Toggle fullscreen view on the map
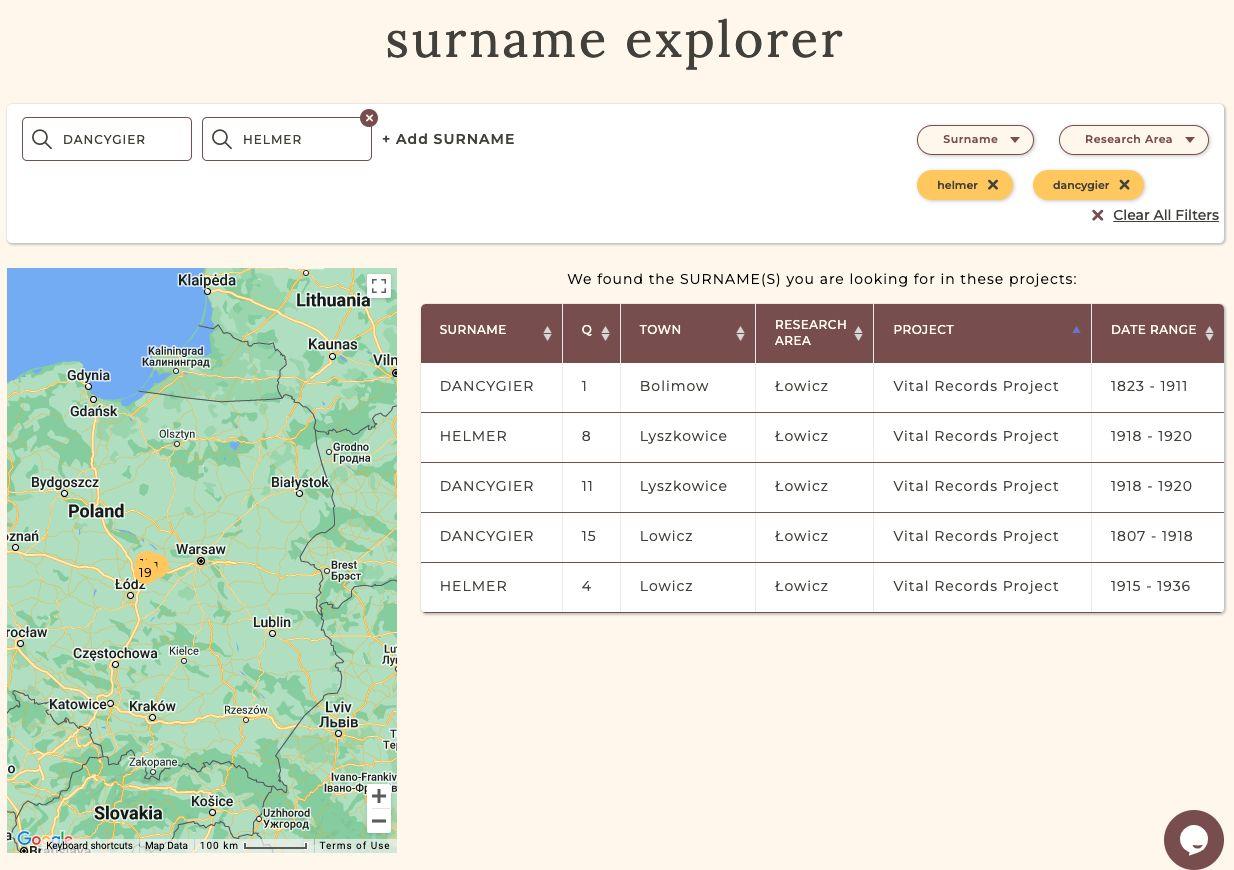Image resolution: width=1234 pixels, height=870 pixels. (378, 286)
